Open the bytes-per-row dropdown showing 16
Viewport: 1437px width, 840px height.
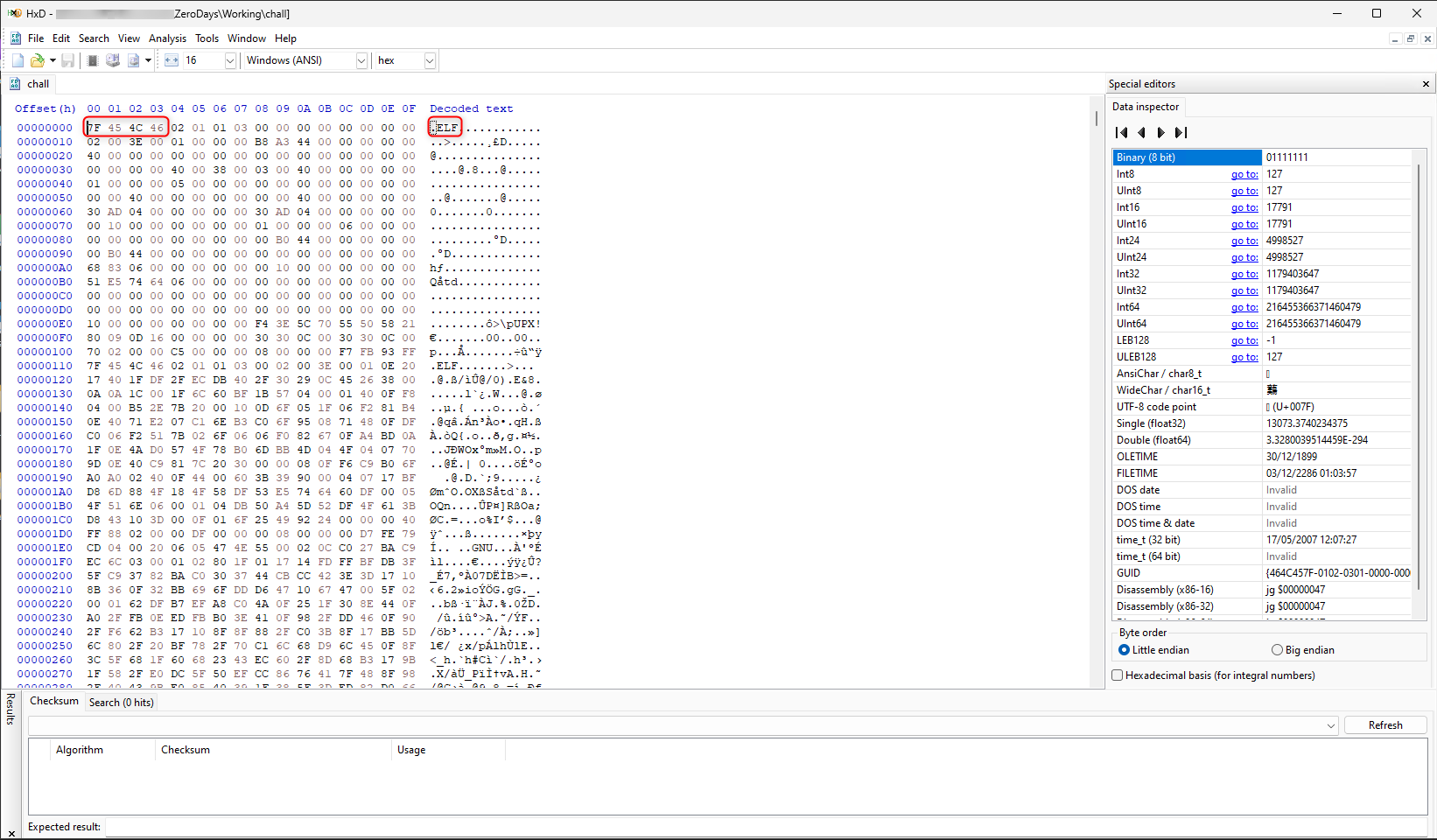[x=229, y=60]
